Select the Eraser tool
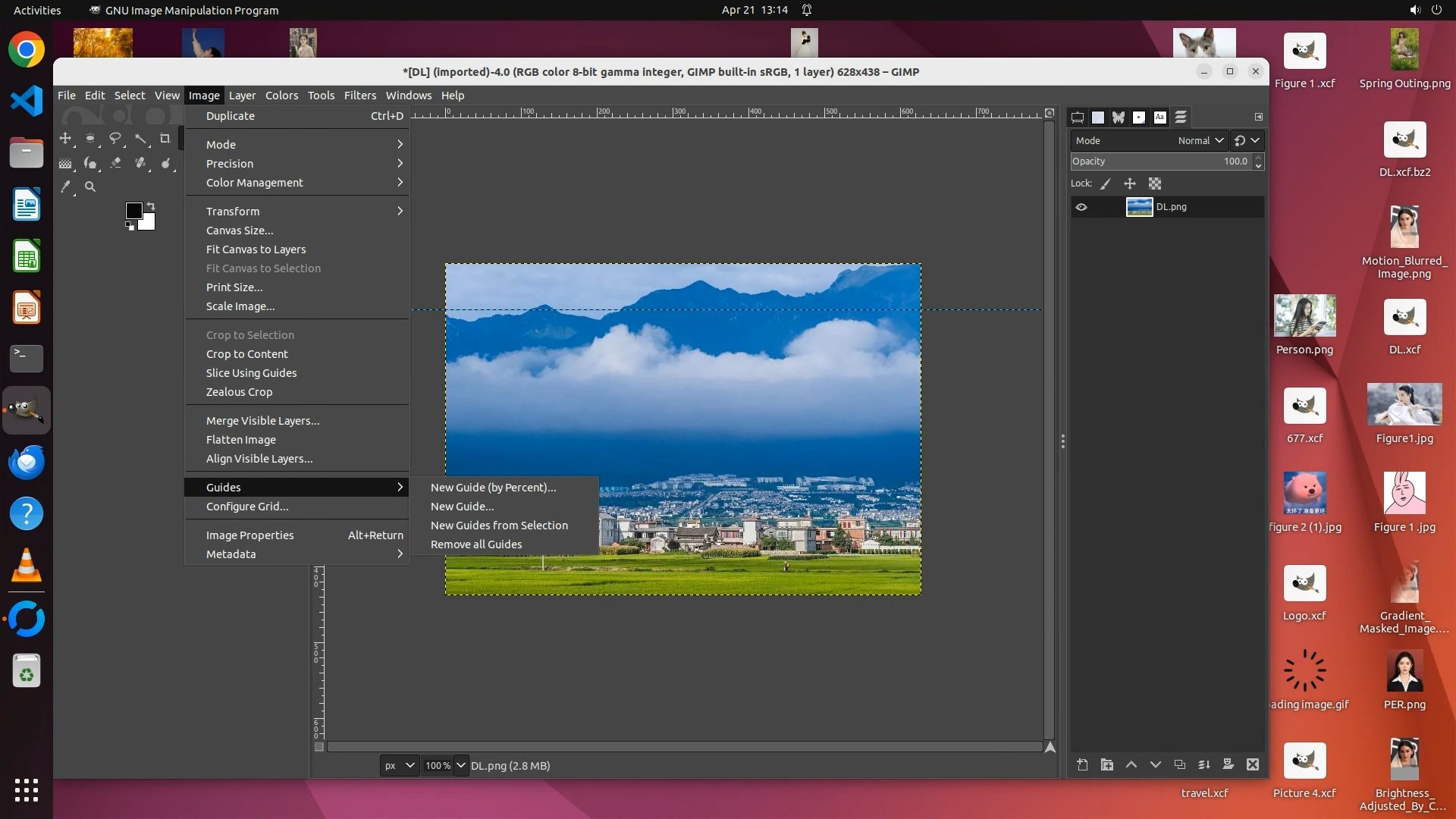The image size is (1456, 819). coord(115,163)
